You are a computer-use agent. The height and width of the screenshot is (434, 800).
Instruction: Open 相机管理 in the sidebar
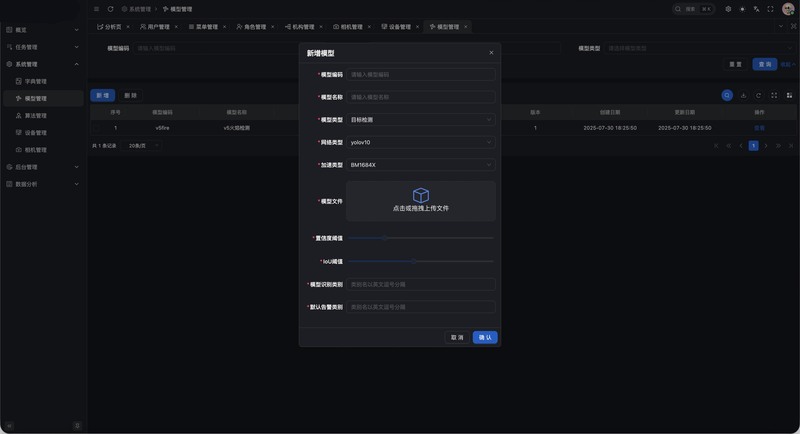[x=42, y=150]
